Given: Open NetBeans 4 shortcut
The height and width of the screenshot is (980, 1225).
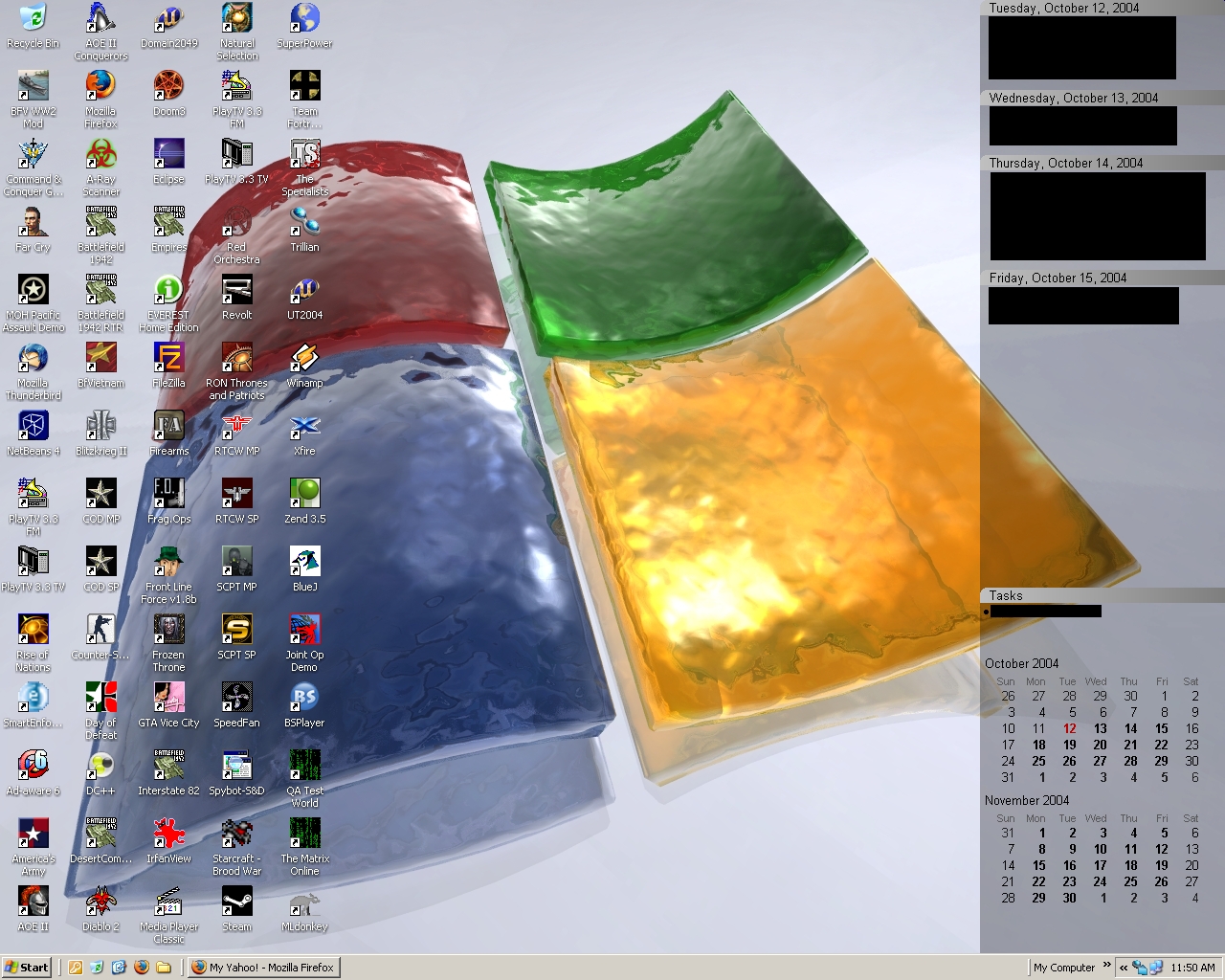Looking at the screenshot, I should (x=33, y=434).
